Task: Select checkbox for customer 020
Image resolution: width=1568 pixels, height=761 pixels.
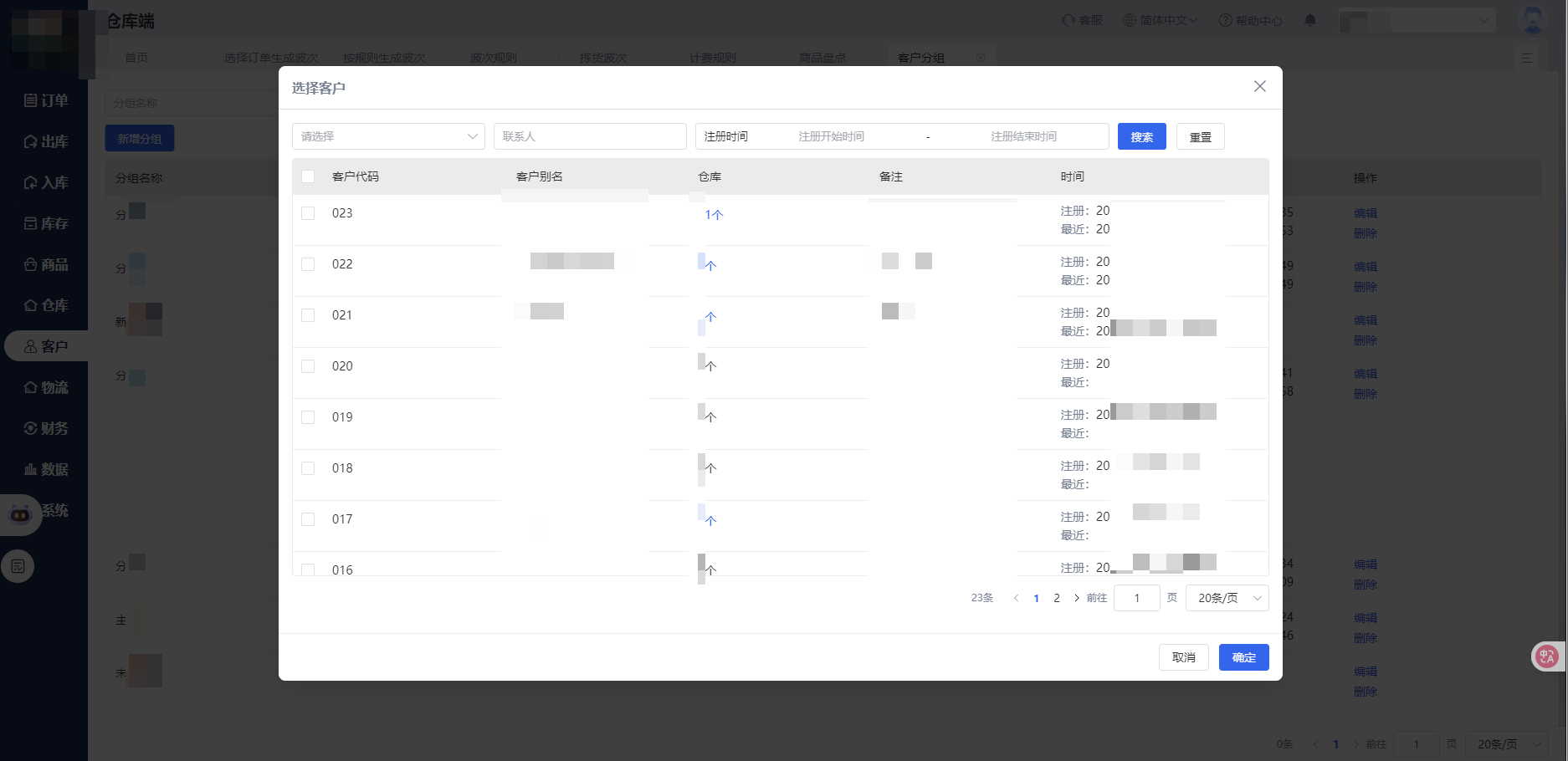Action: point(308,366)
